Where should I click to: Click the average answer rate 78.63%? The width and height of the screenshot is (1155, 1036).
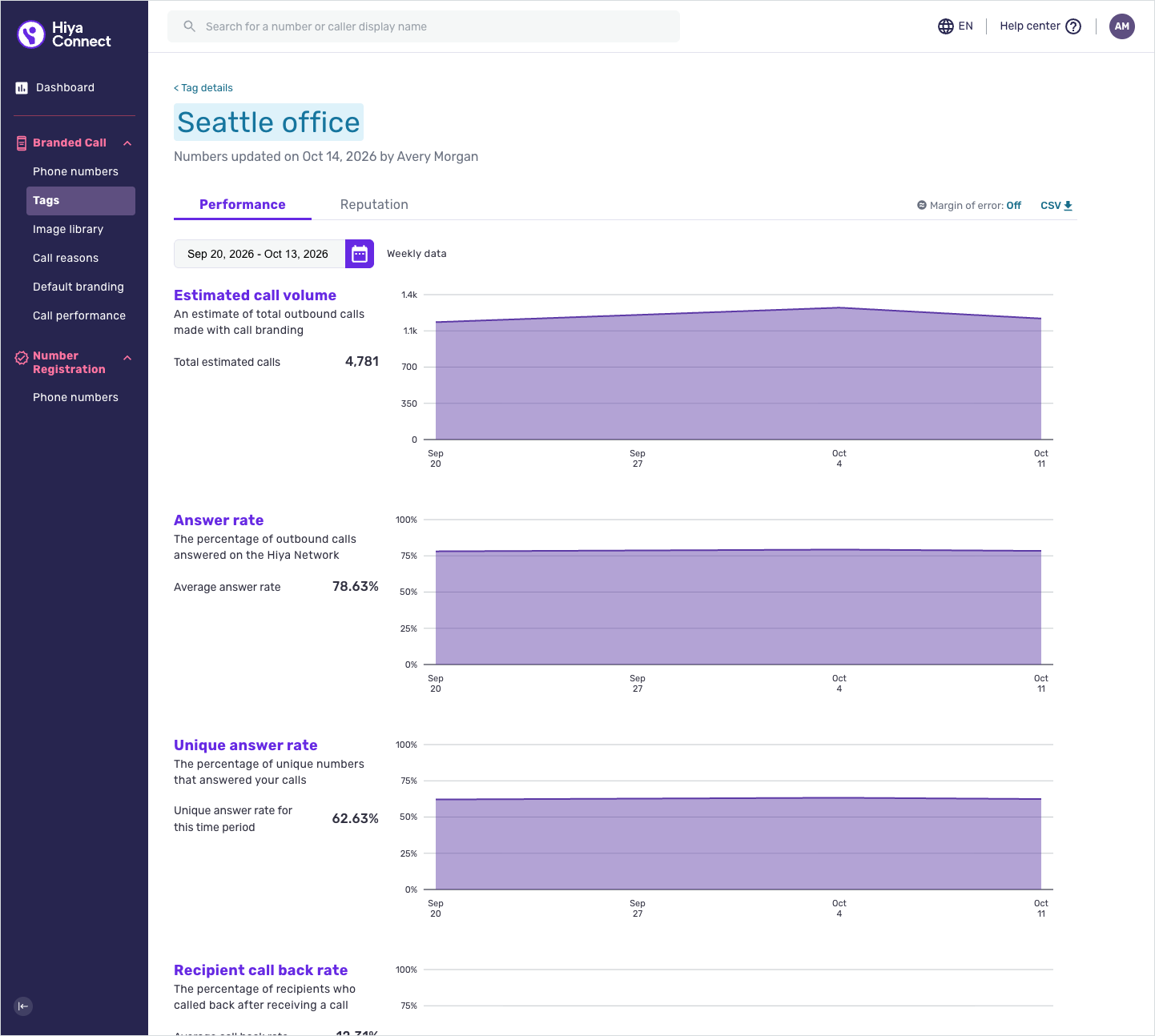[356, 587]
